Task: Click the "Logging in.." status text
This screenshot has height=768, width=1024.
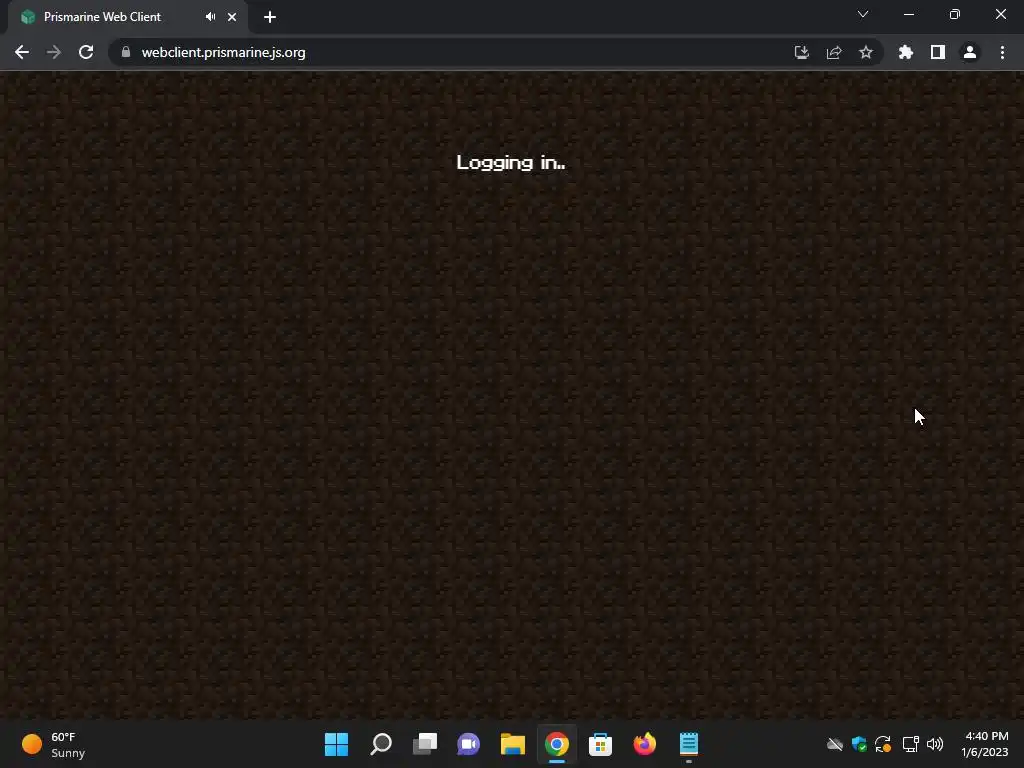Action: click(x=511, y=163)
